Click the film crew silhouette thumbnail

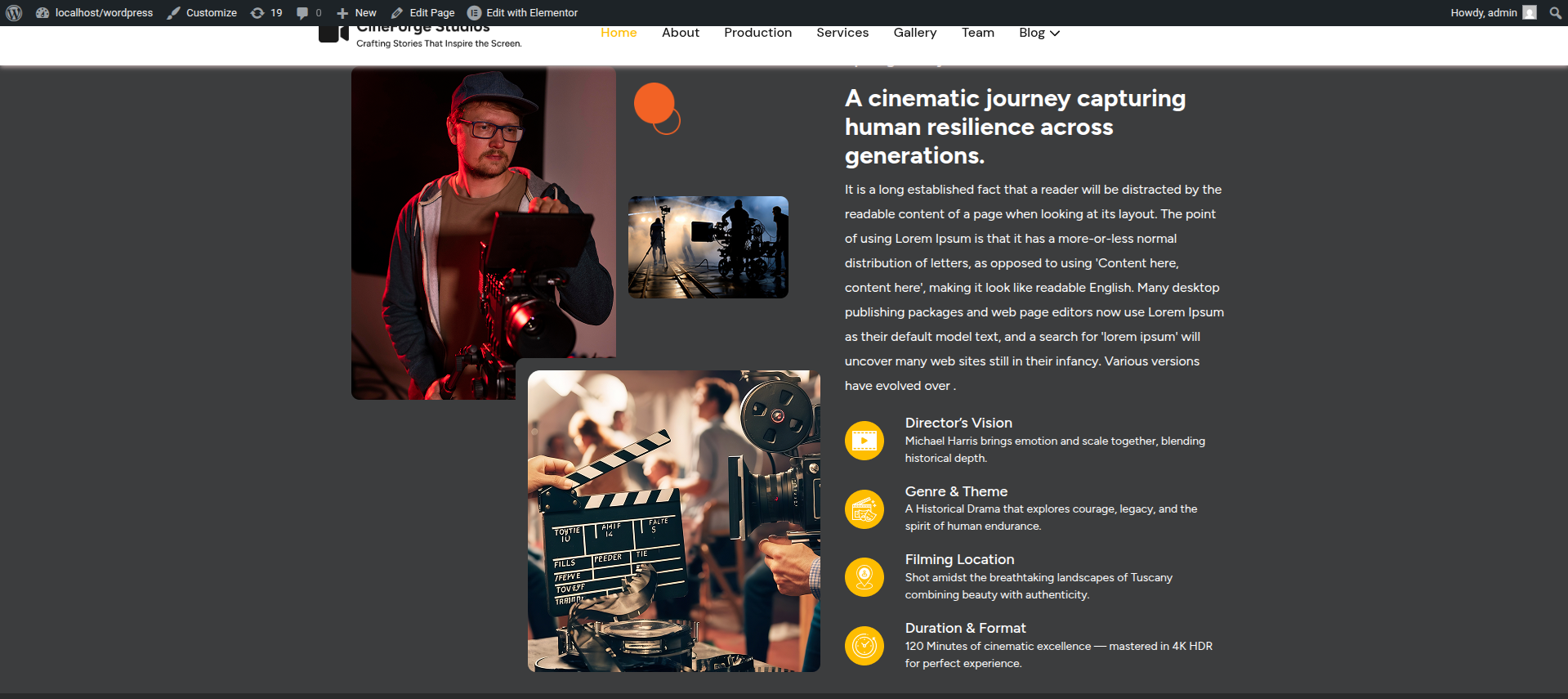(708, 247)
